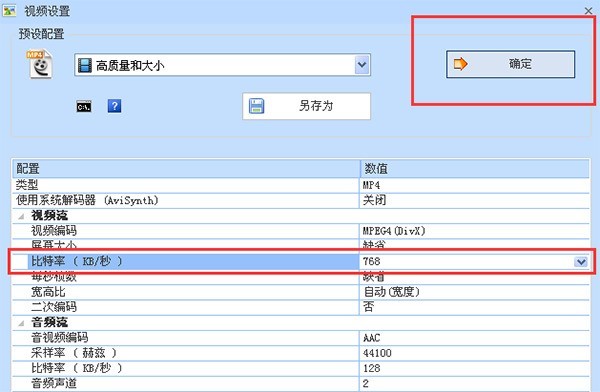Select the 宽高比 setting row
600x392 pixels.
[301, 292]
